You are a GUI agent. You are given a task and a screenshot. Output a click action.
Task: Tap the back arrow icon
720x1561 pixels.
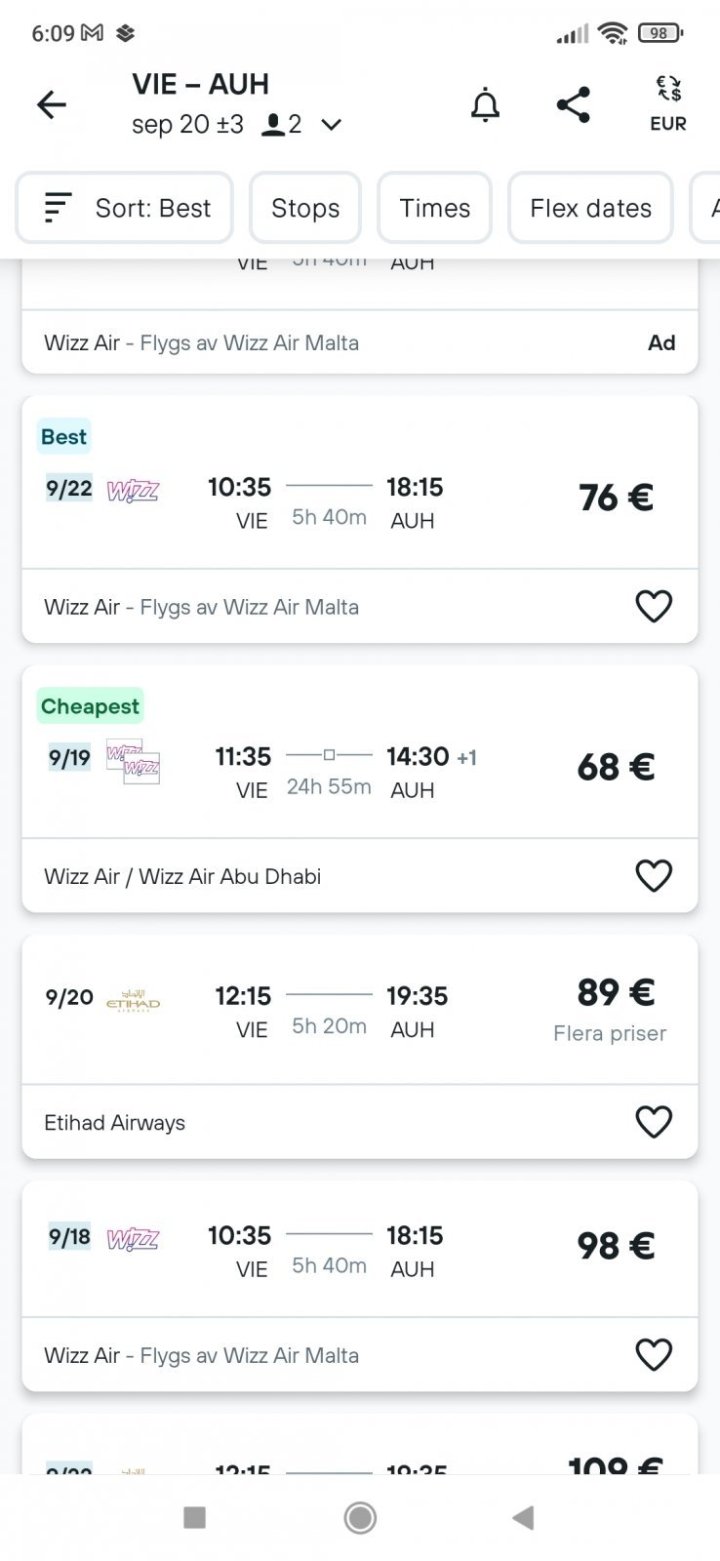[x=51, y=105]
